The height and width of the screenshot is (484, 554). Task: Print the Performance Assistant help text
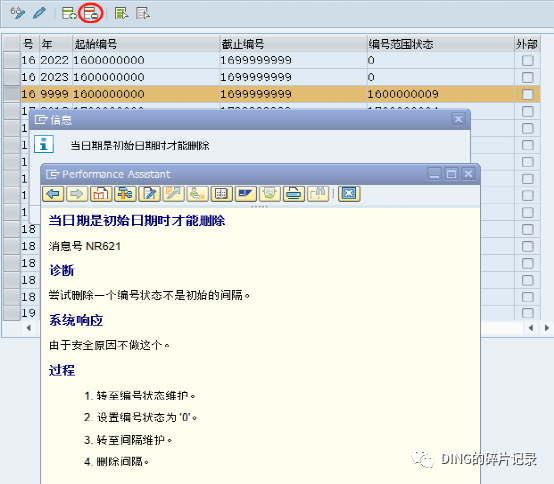(x=294, y=194)
